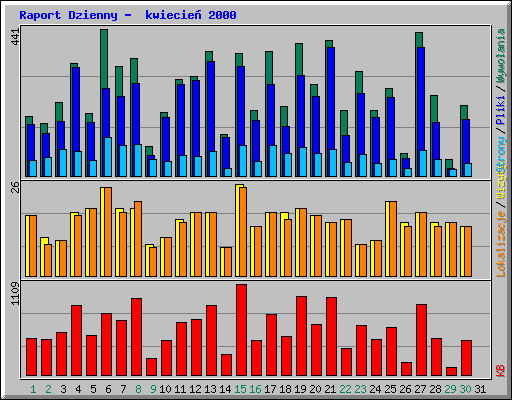
Task: Click the 'Lokalizacje' legend label
Action: (501, 244)
